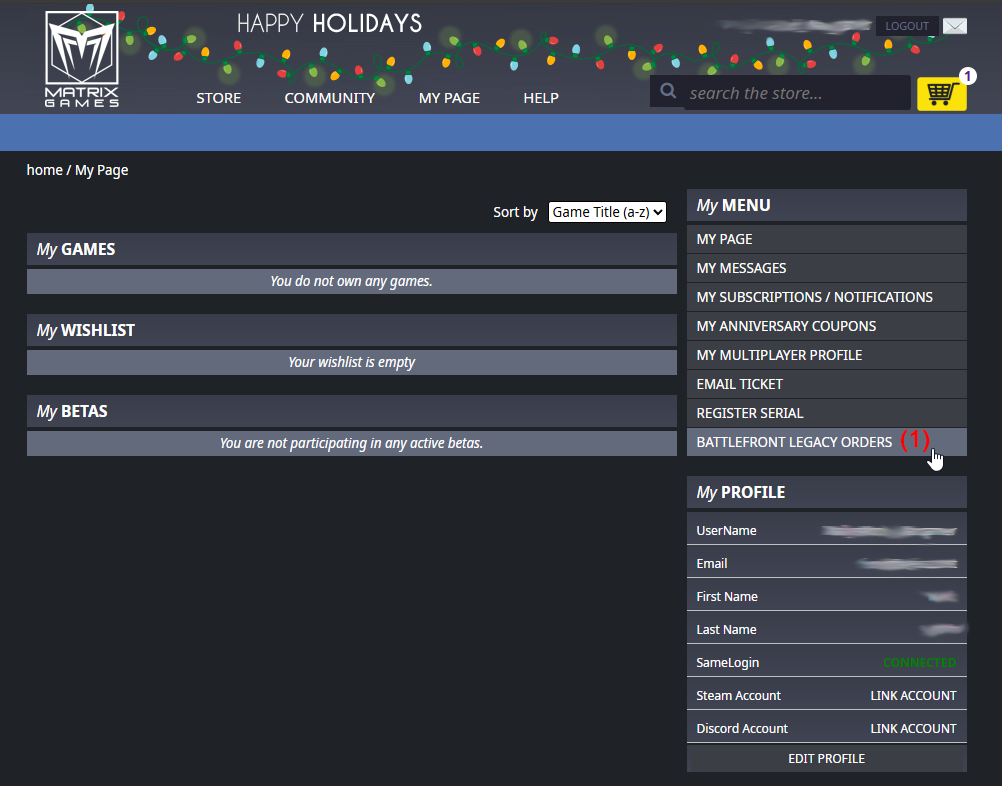
Task: Open EMAIL TICKET
Action: [826, 384]
